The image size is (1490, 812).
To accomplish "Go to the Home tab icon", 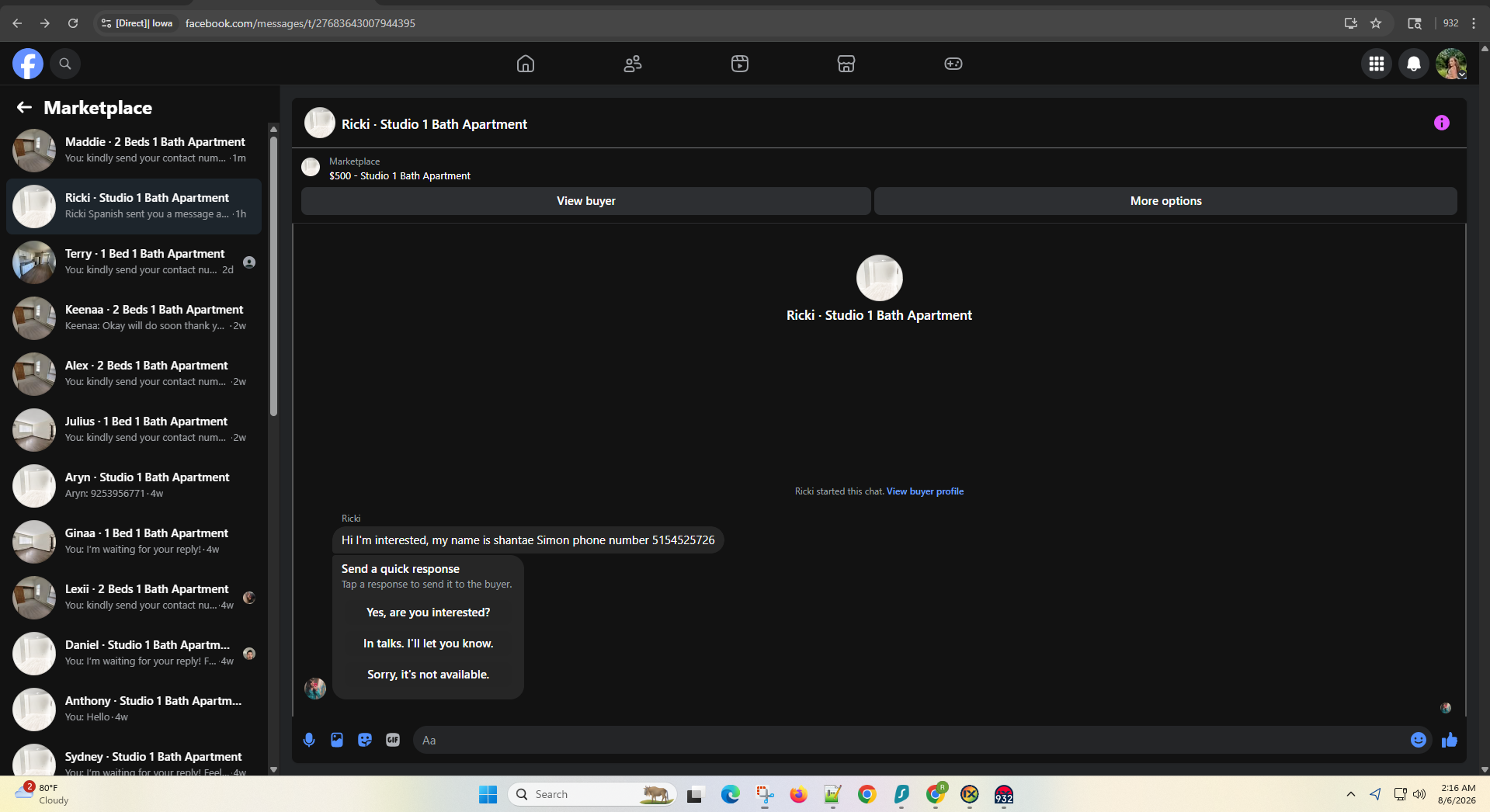I will click(x=526, y=64).
